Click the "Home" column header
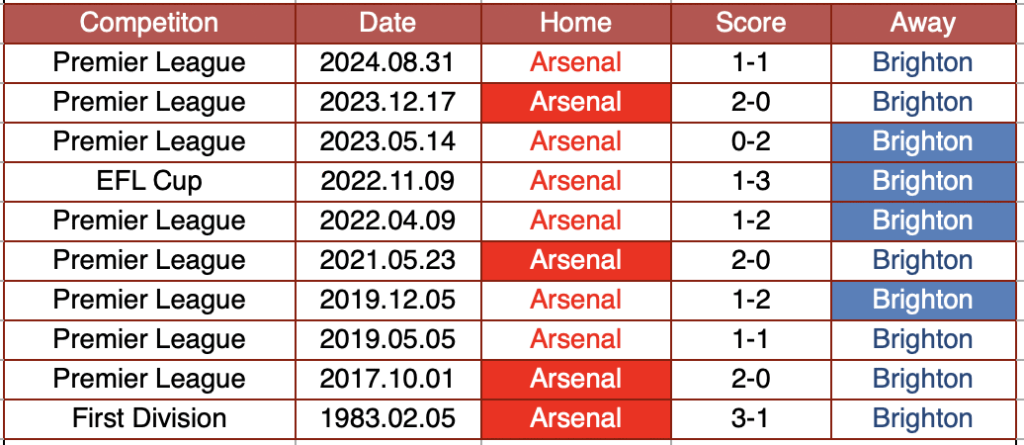The height and width of the screenshot is (445, 1024). click(x=575, y=23)
